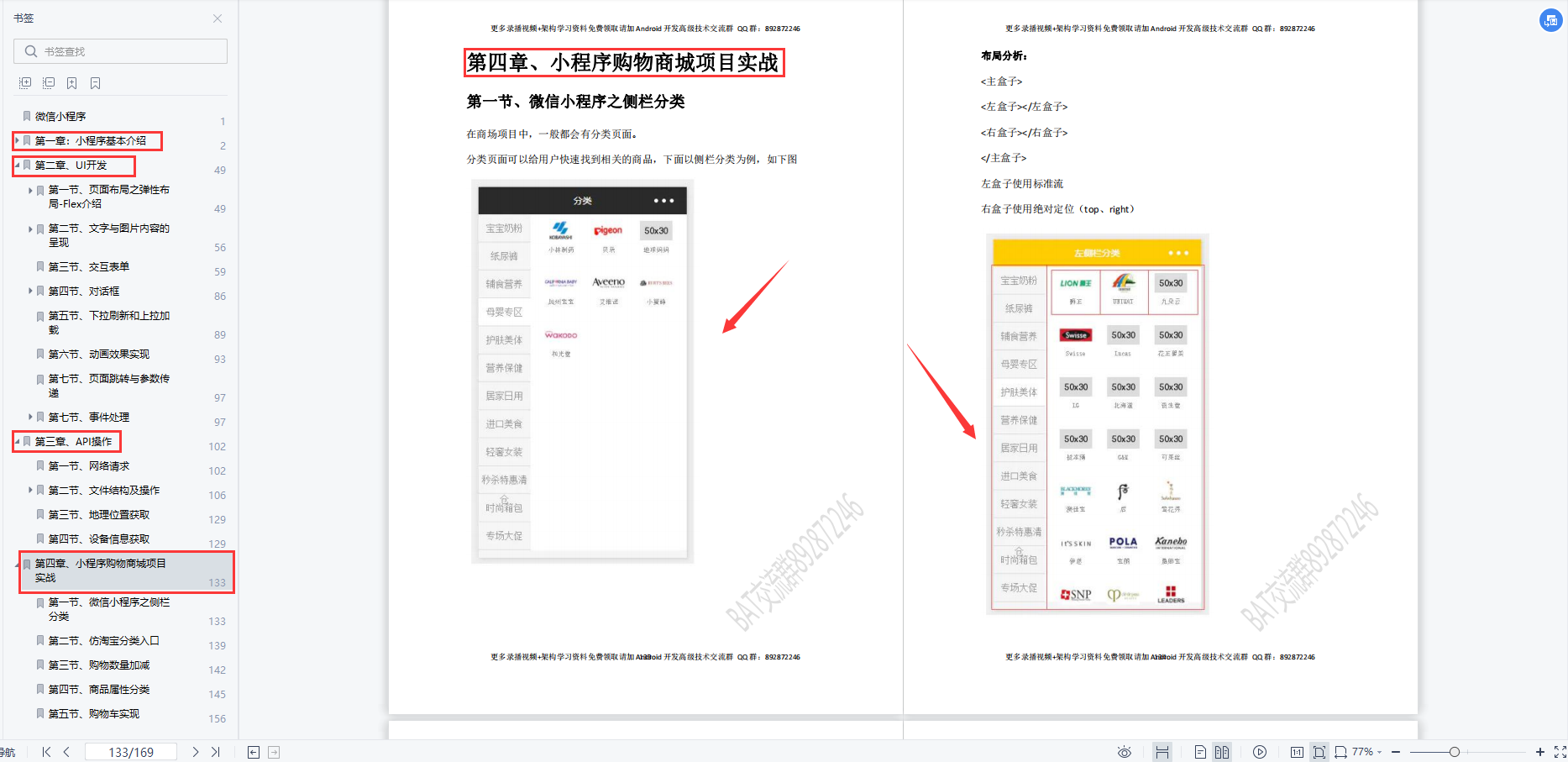Image resolution: width=1568 pixels, height=762 pixels.
Task: Click the zoom in plus button
Action: point(1539,752)
